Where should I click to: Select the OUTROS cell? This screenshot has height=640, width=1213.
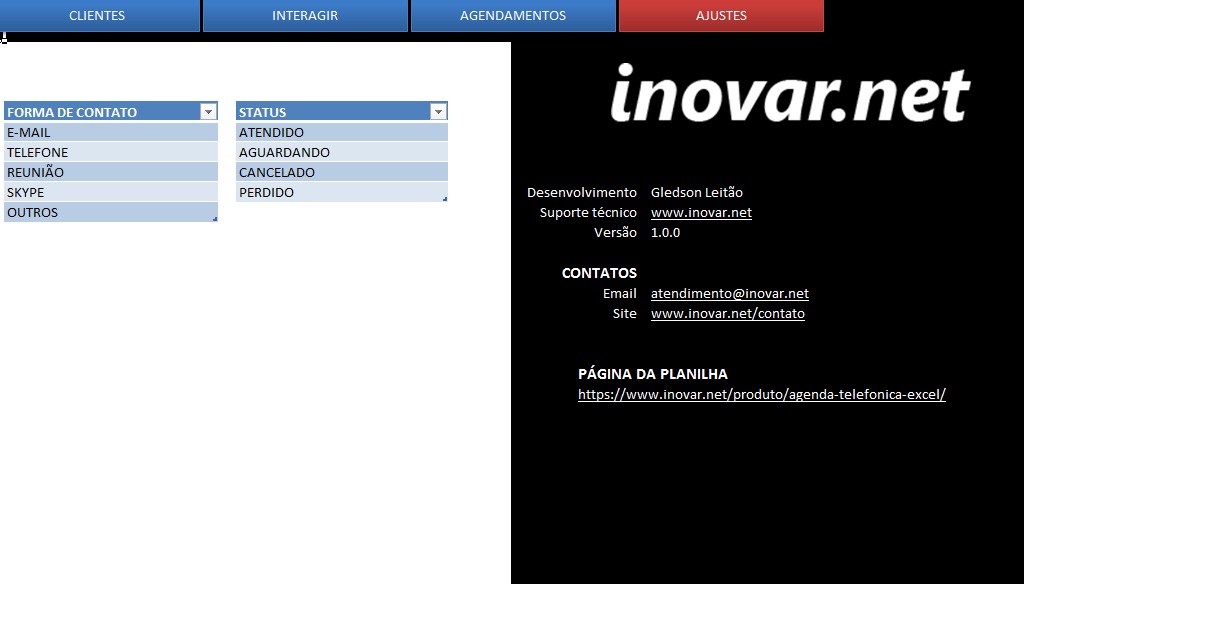click(111, 212)
